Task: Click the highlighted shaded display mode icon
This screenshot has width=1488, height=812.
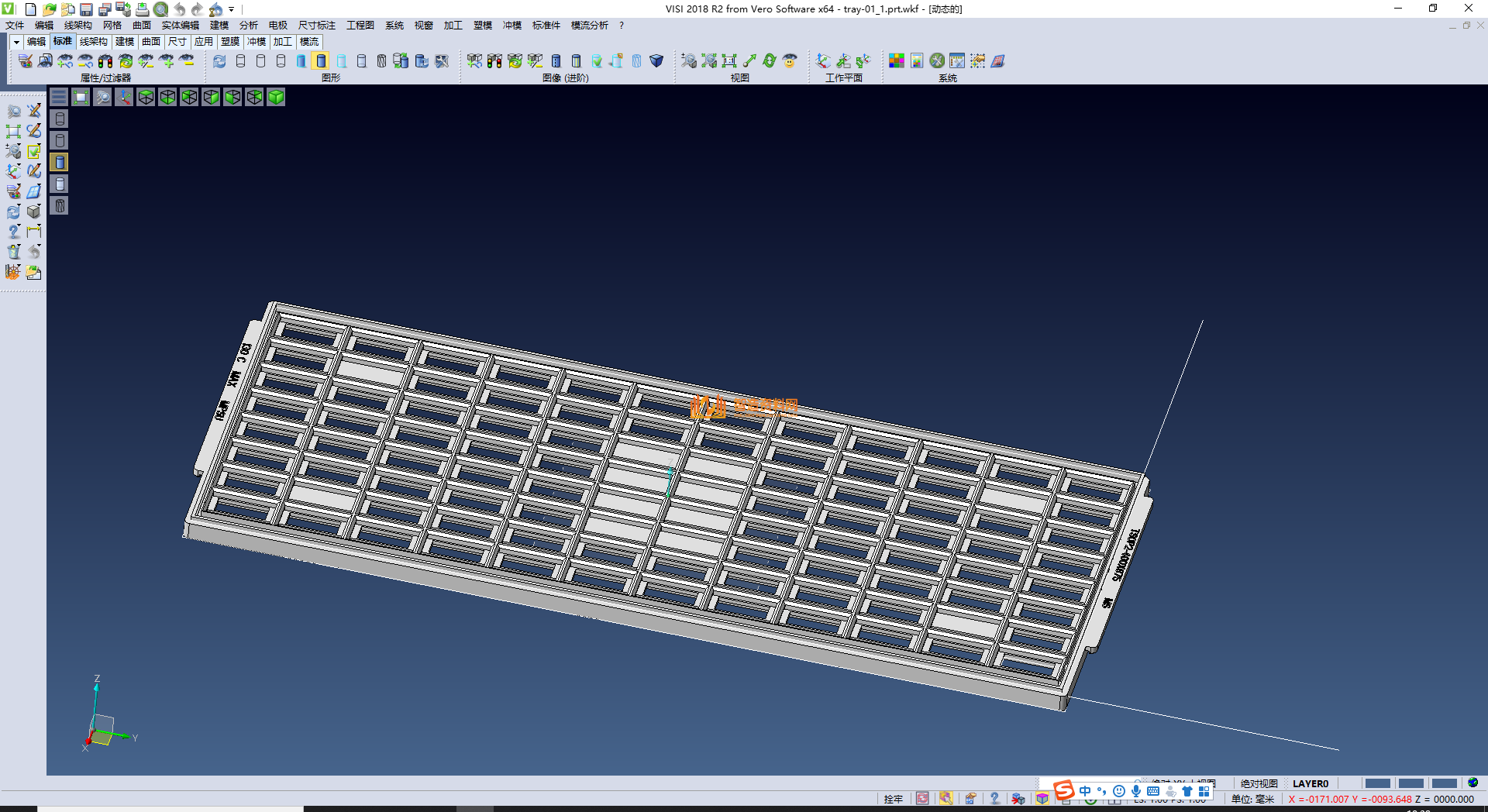Action: 321,61
